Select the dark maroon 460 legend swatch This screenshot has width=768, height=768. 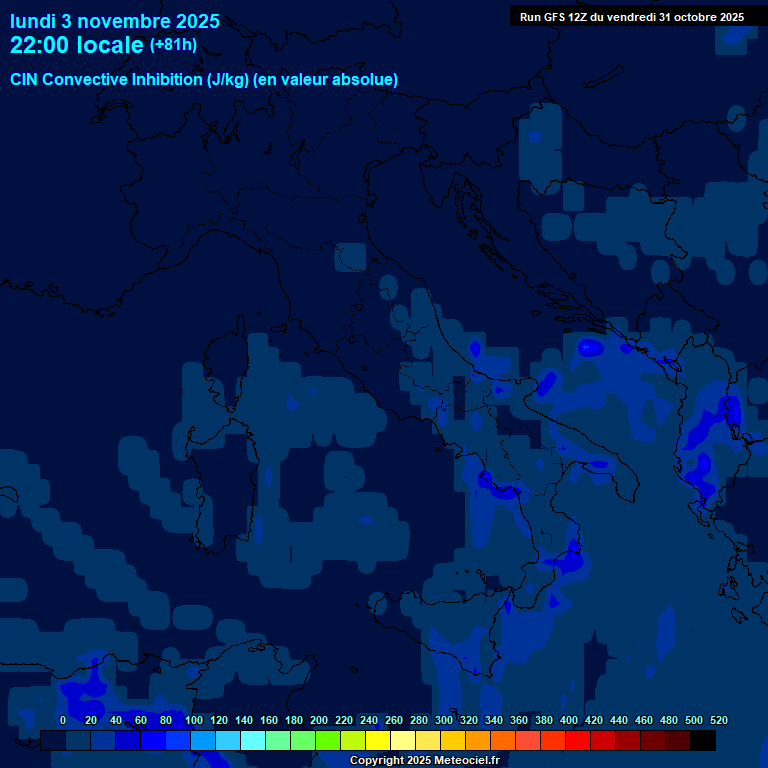click(x=653, y=741)
